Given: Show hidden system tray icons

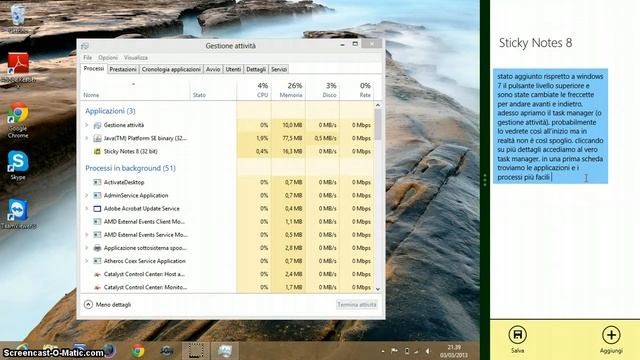Looking at the screenshot, I should pos(383,351).
